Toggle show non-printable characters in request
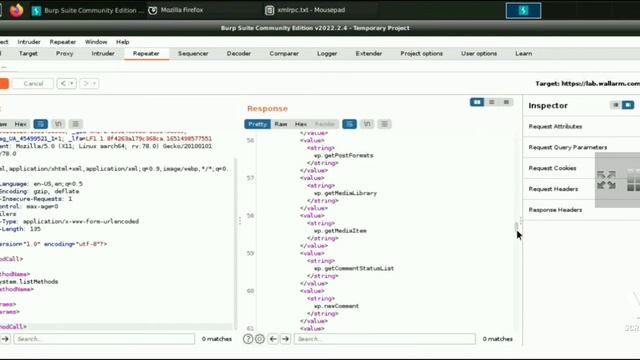The image size is (640, 360). pyautogui.click(x=58, y=124)
